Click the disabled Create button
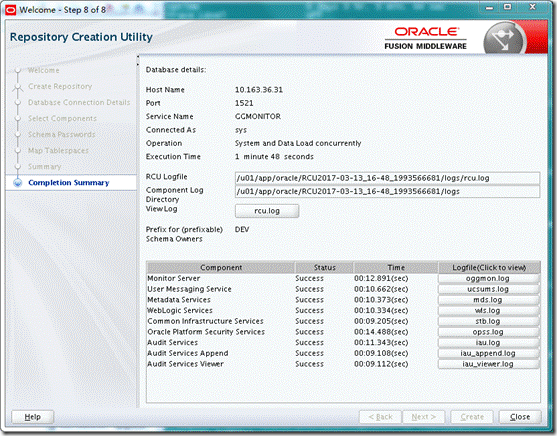This screenshot has height=436, width=557. coord(472,417)
